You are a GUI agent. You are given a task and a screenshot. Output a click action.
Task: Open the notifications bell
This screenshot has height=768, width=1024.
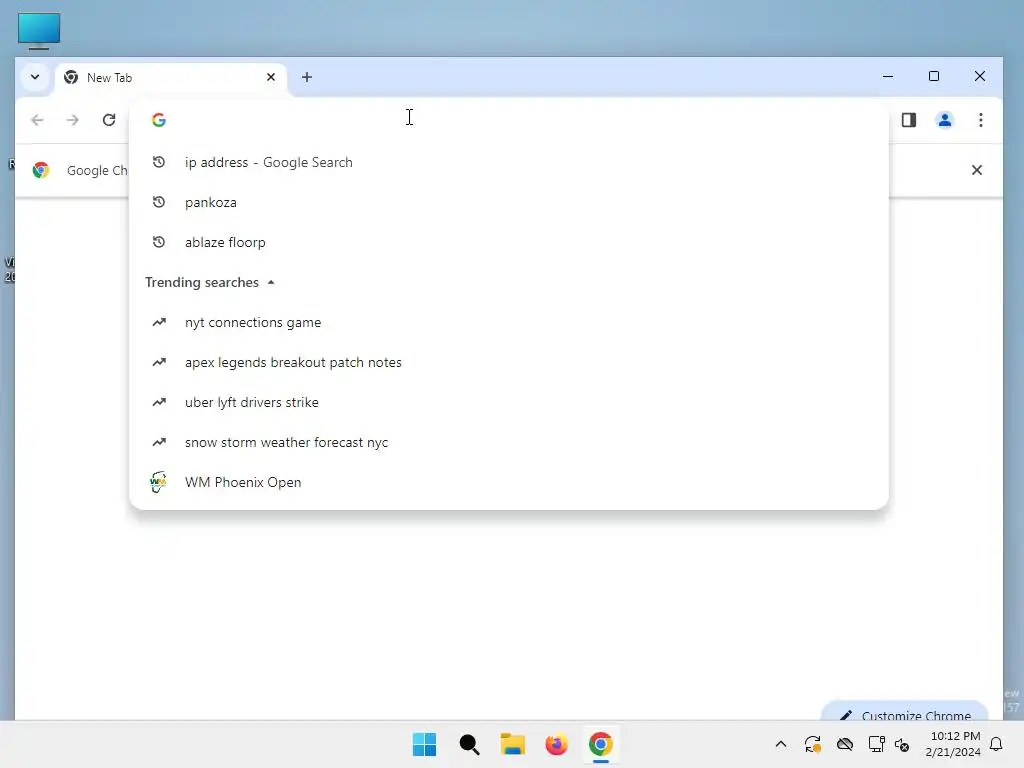coord(997,744)
